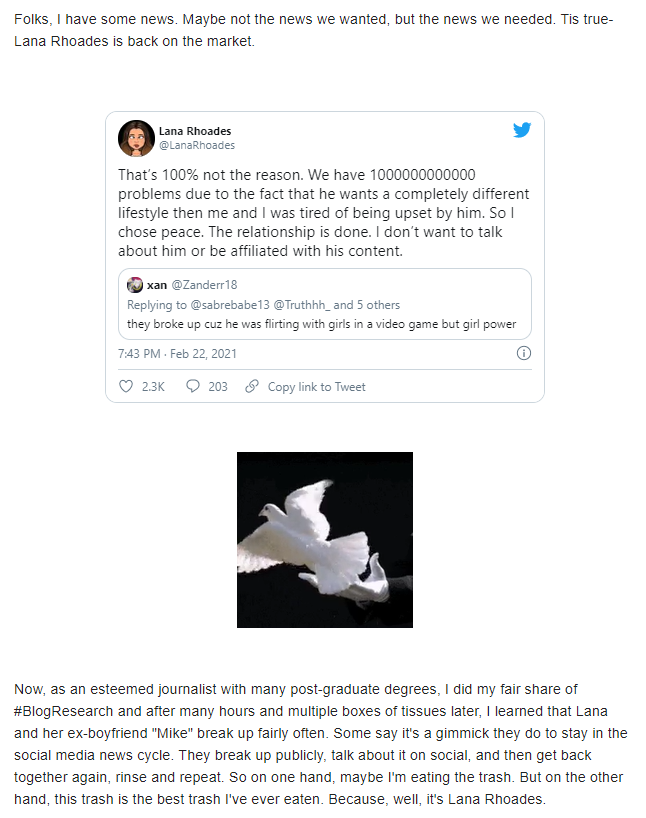Click the quoted tweet text about video game
This screenshot has height=818, width=646.
pos(321,324)
